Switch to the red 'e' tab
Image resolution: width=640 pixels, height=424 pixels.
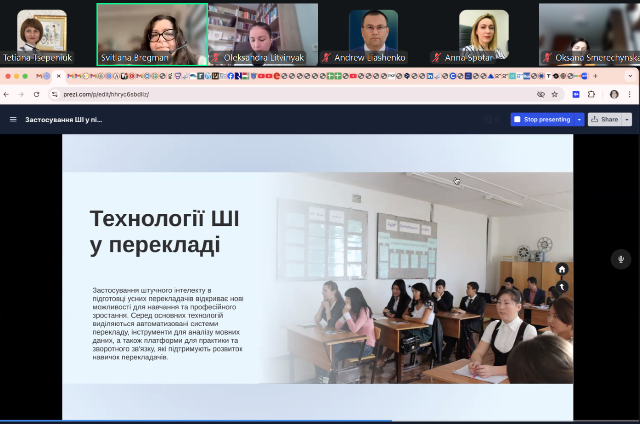point(276,76)
